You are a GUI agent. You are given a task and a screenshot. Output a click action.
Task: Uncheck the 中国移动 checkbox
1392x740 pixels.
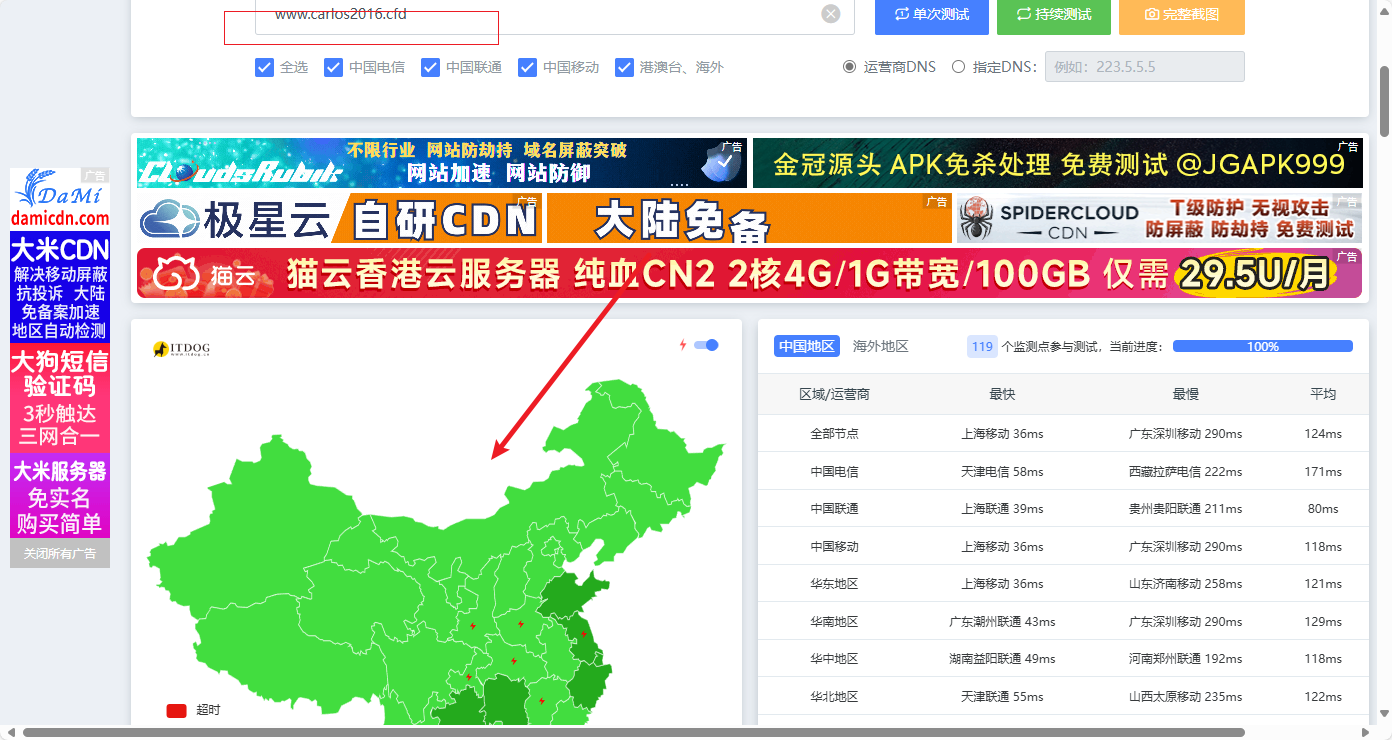(527, 67)
